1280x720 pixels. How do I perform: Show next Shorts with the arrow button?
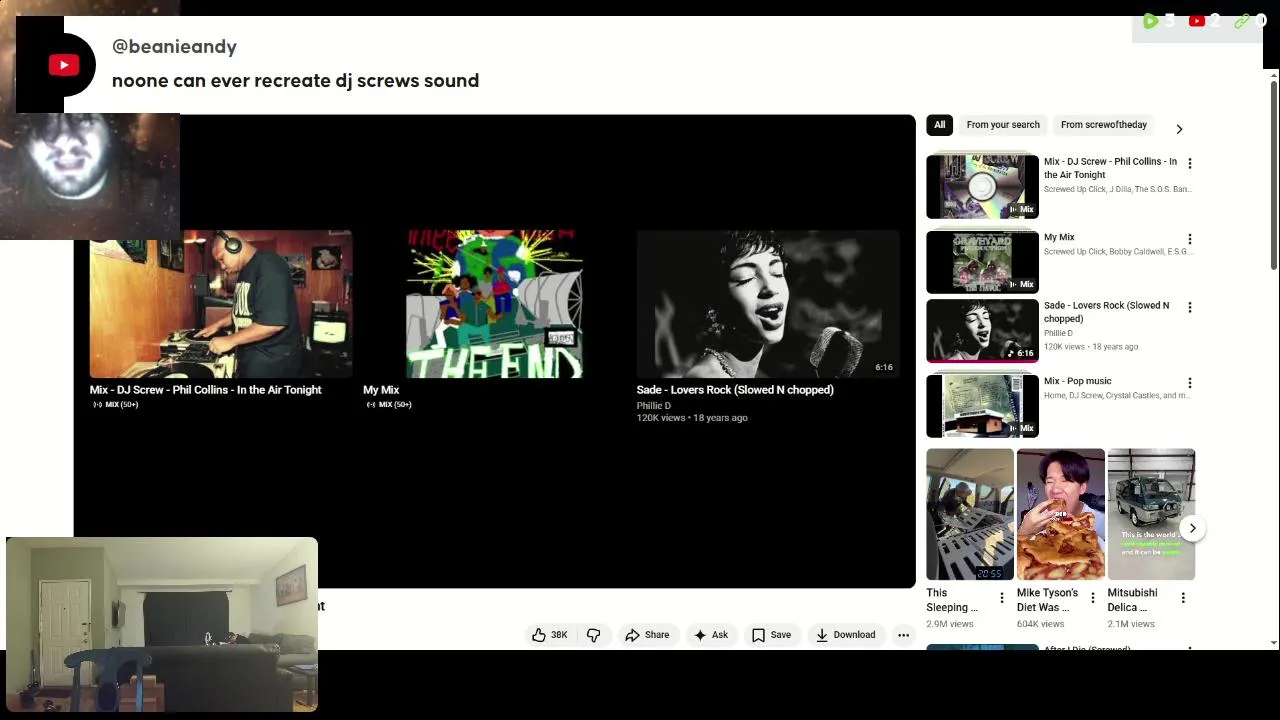click(x=1192, y=528)
